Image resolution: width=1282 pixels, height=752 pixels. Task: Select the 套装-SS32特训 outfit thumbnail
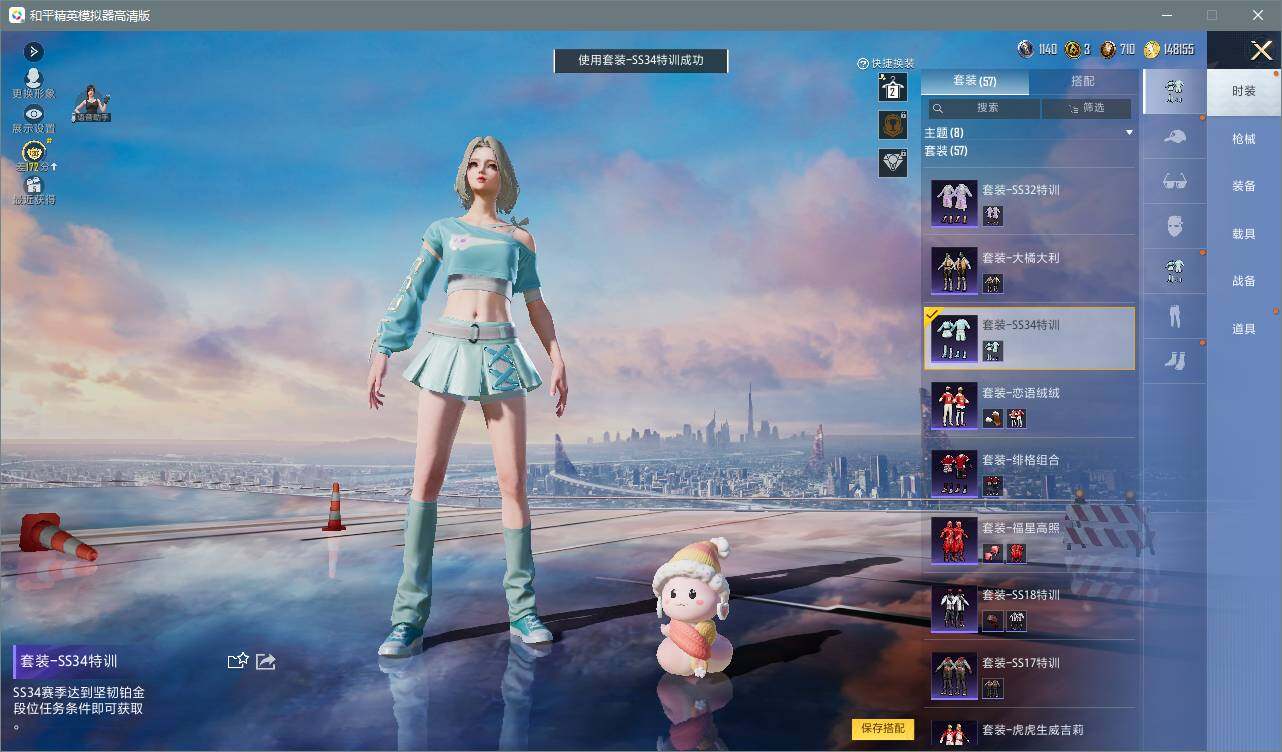coord(954,203)
